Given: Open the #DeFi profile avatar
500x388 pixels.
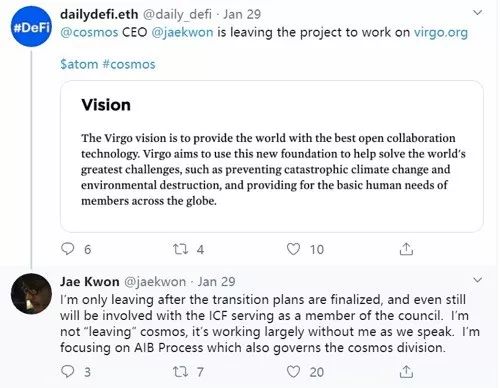Looking at the screenshot, I should pos(31,27).
